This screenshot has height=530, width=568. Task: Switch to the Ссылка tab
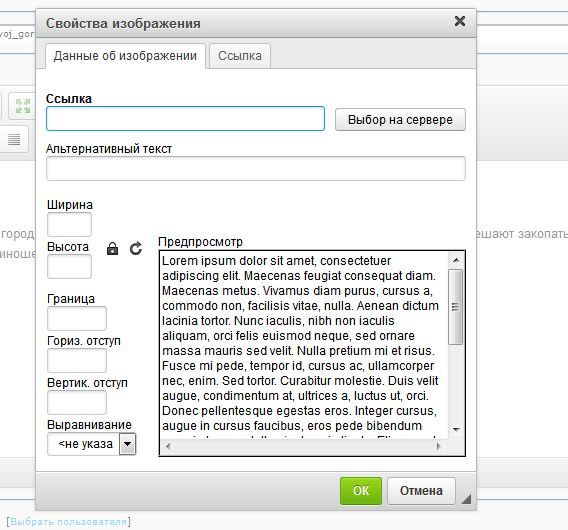[x=240, y=56]
